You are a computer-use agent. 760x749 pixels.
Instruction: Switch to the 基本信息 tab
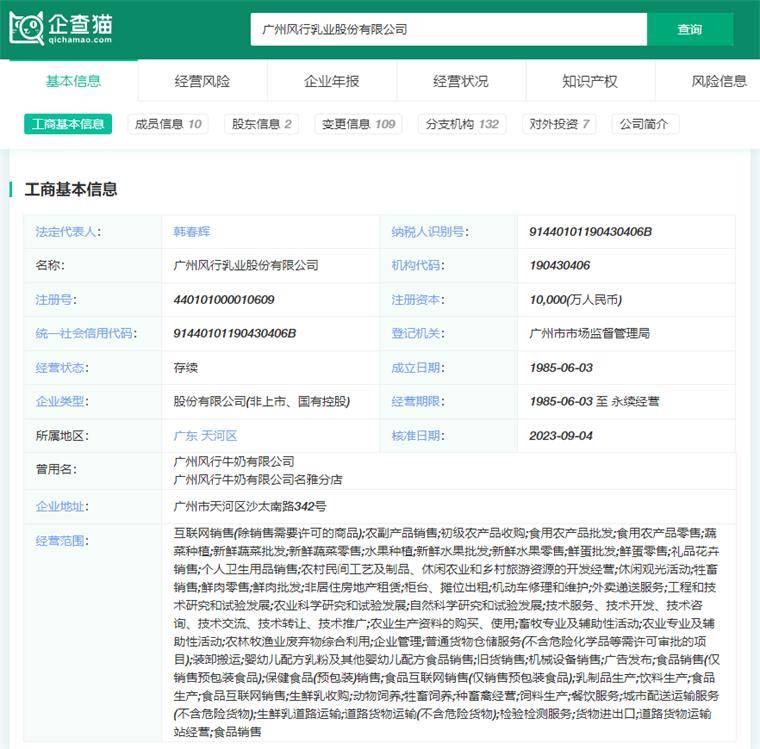pos(73,81)
